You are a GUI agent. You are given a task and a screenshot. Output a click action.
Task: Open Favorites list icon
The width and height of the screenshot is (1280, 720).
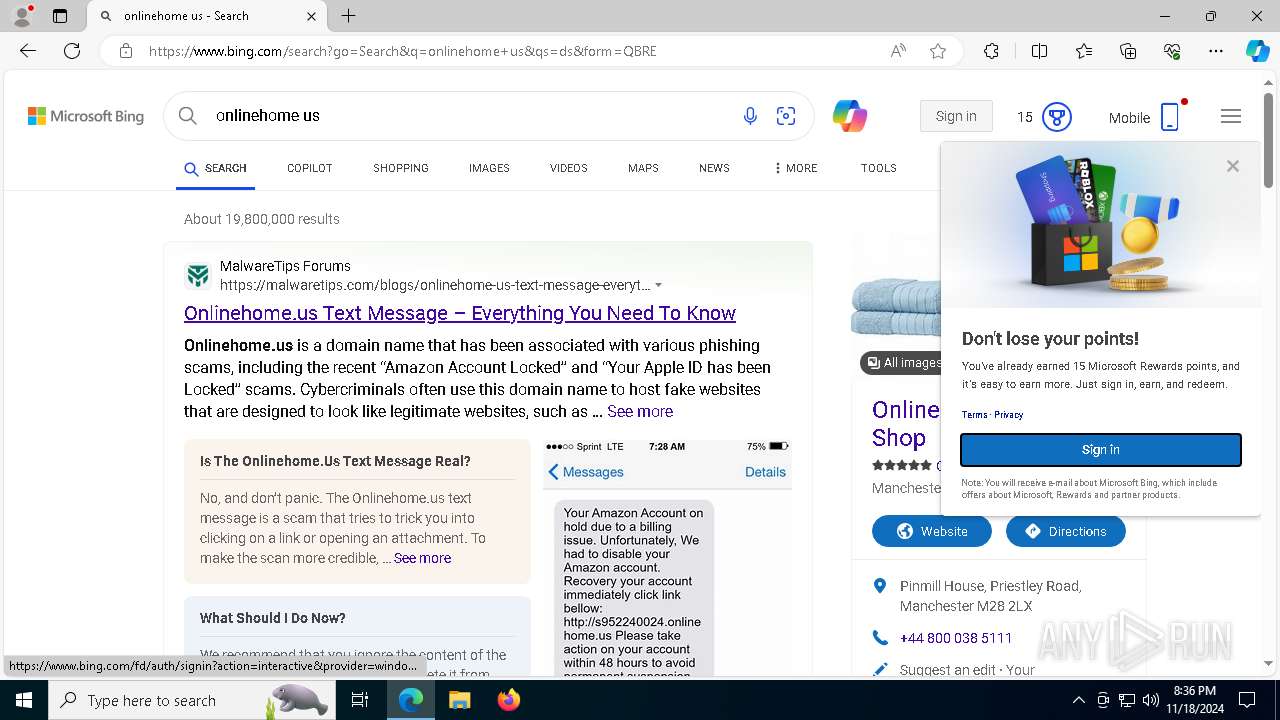coord(1084,51)
